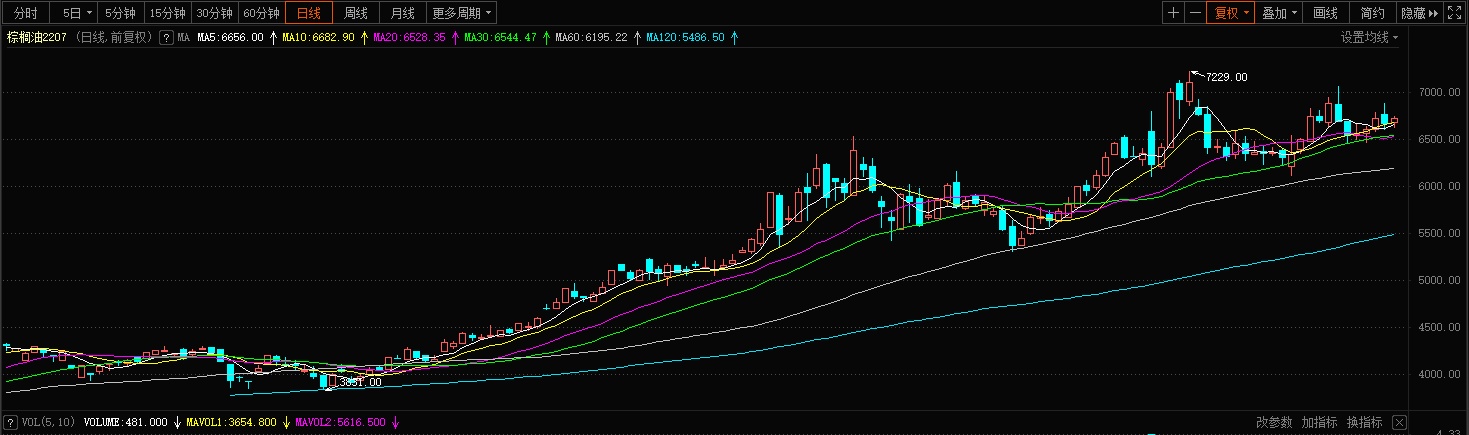Switch to 周线 weekly chart
Image resolution: width=1469 pixels, height=435 pixels.
click(356, 13)
